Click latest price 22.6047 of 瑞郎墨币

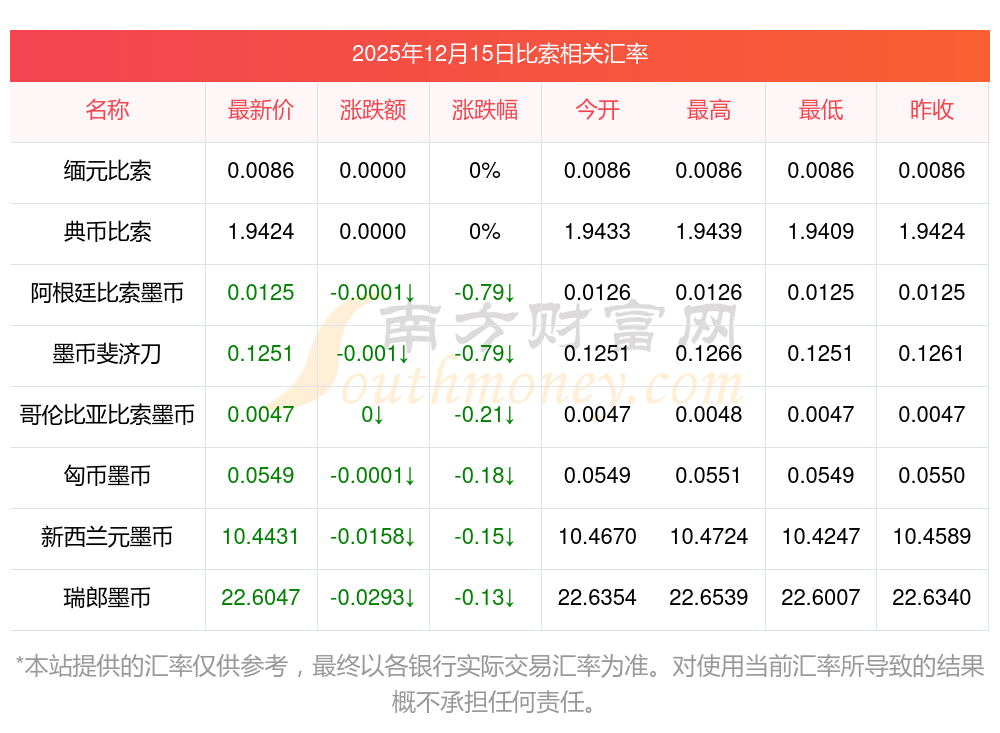pyautogui.click(x=261, y=598)
